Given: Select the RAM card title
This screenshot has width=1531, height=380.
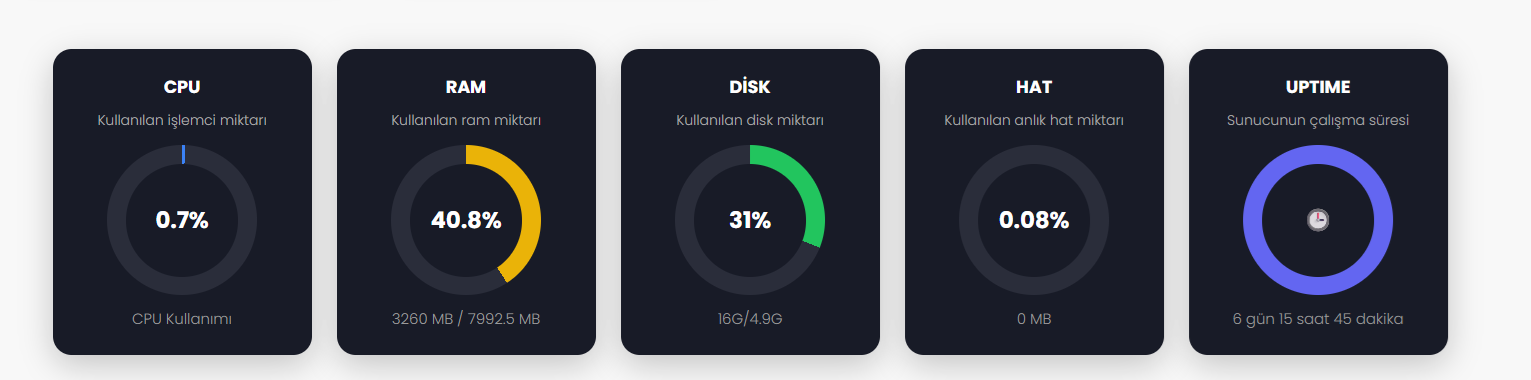Looking at the screenshot, I should click(466, 87).
